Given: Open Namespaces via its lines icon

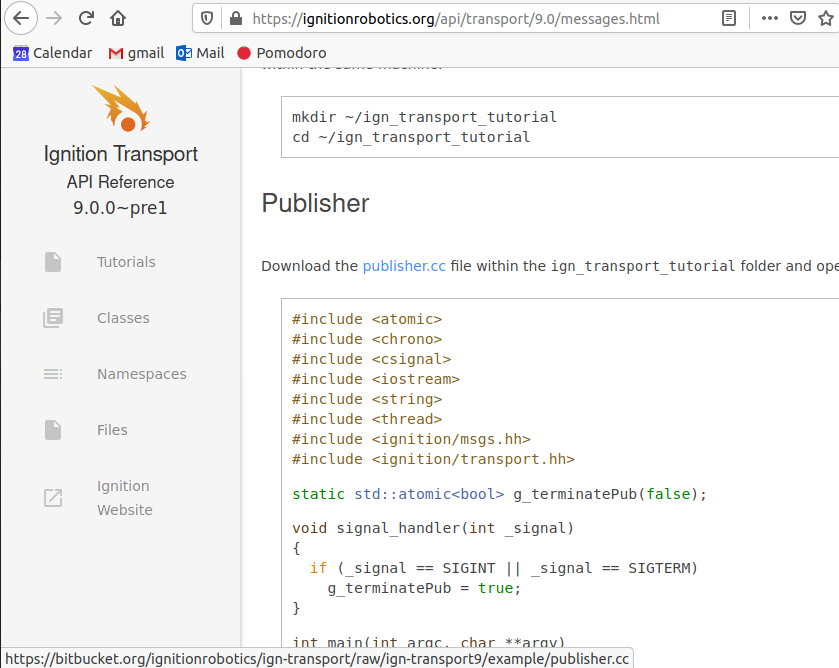Looking at the screenshot, I should (53, 373).
